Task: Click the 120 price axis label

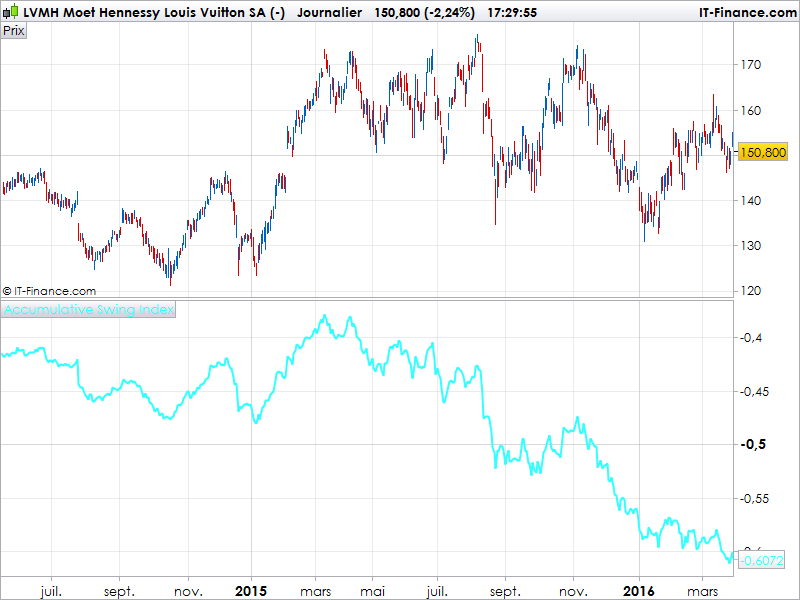Action: (751, 291)
